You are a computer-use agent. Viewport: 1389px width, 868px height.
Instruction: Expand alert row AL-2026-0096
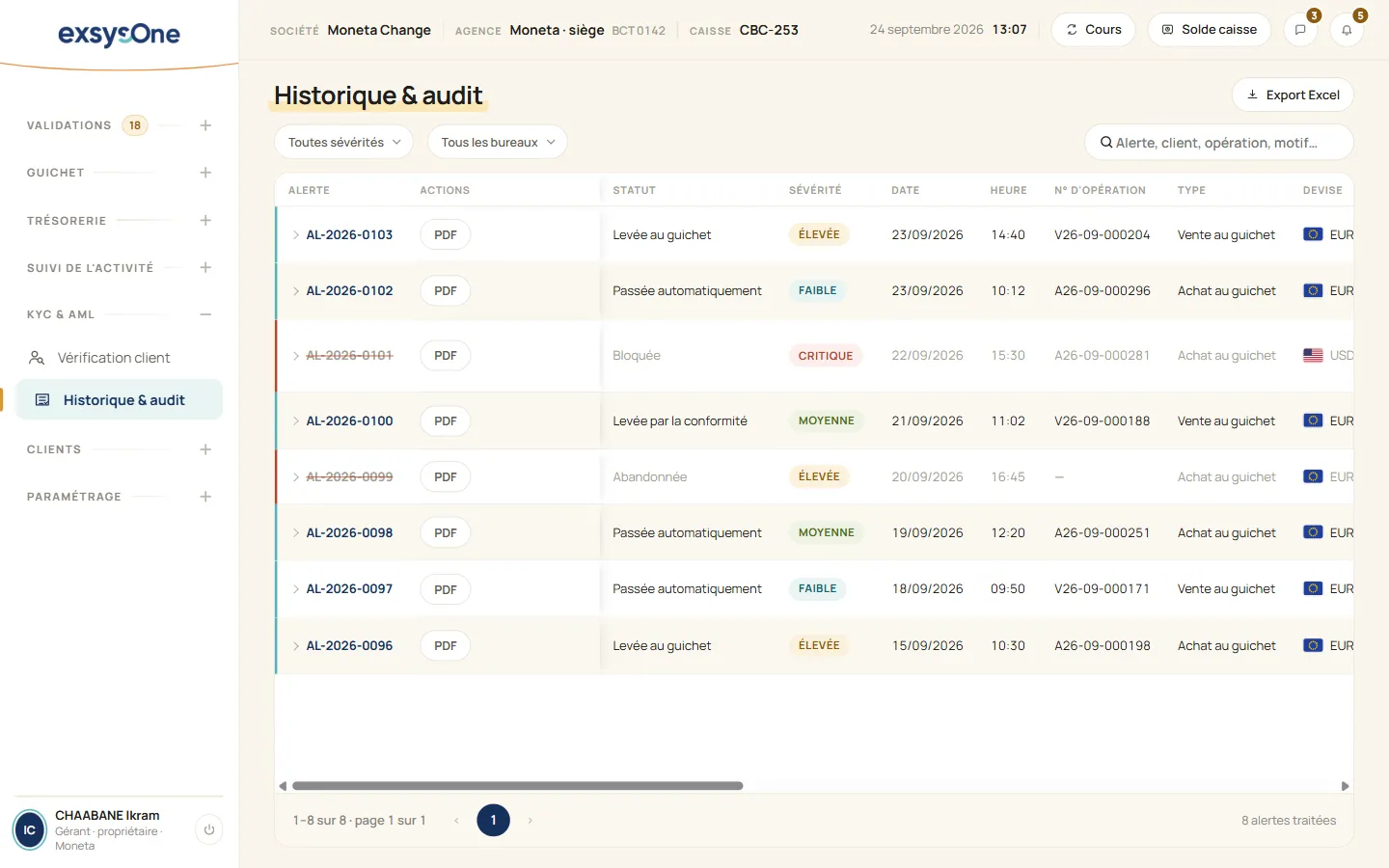(296, 645)
